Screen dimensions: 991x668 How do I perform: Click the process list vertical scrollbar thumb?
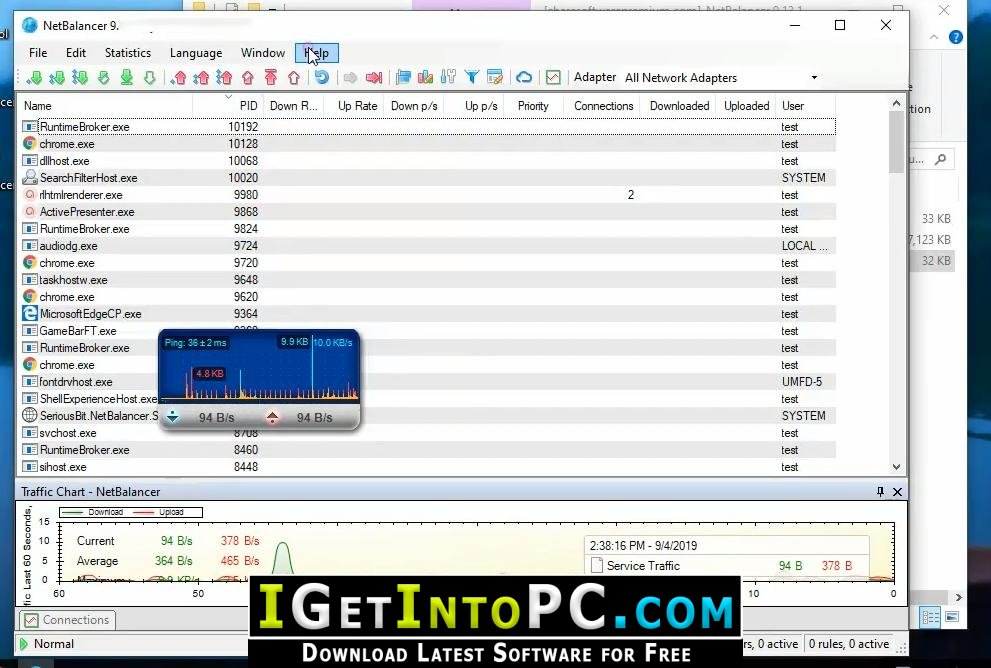pos(896,142)
